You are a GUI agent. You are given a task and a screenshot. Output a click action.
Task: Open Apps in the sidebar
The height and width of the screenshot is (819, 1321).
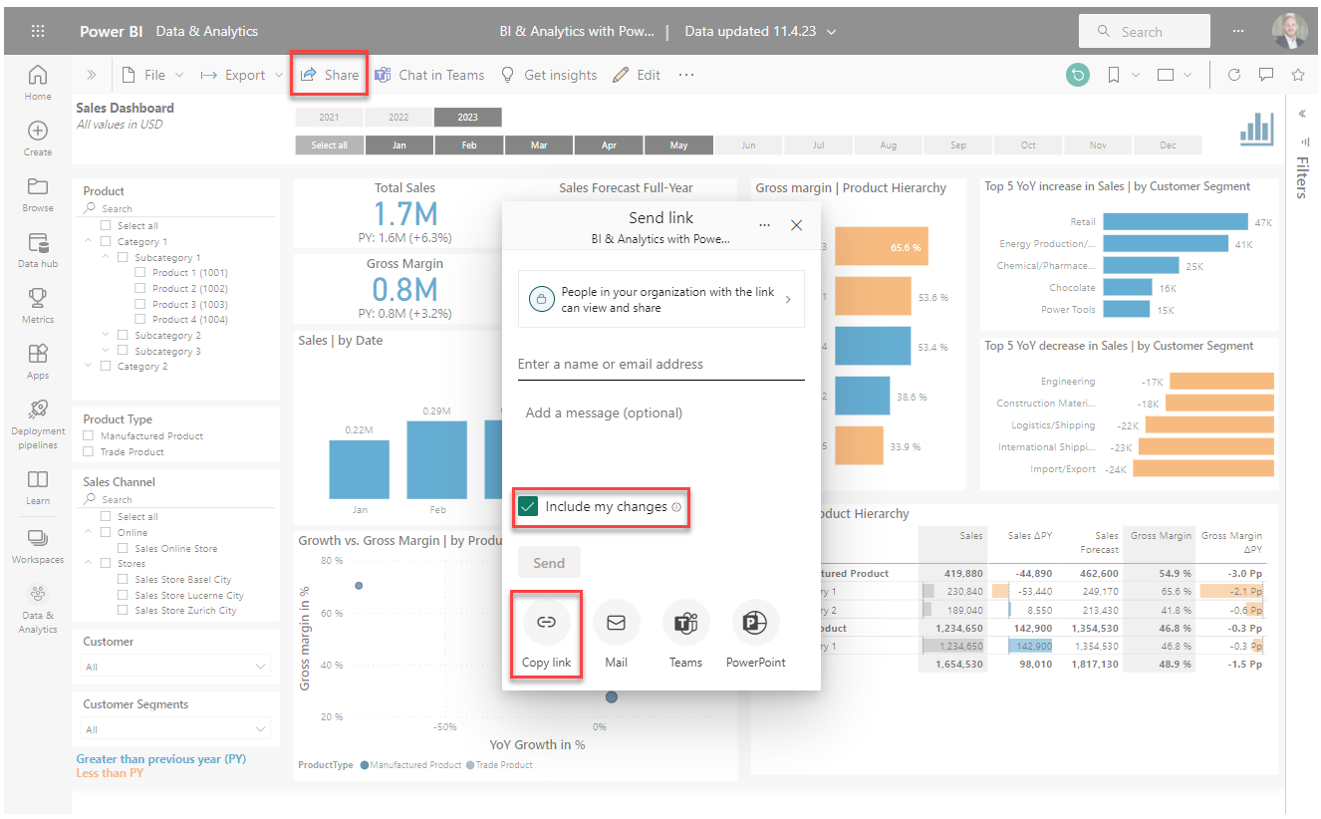pyautogui.click(x=37, y=362)
